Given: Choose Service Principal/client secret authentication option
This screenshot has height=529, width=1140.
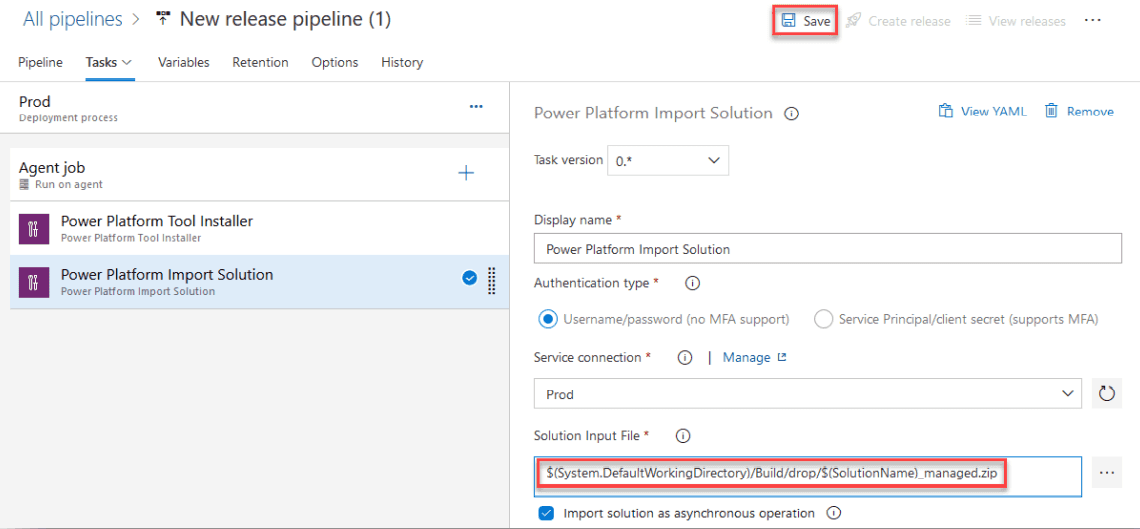Looking at the screenshot, I should tap(824, 319).
